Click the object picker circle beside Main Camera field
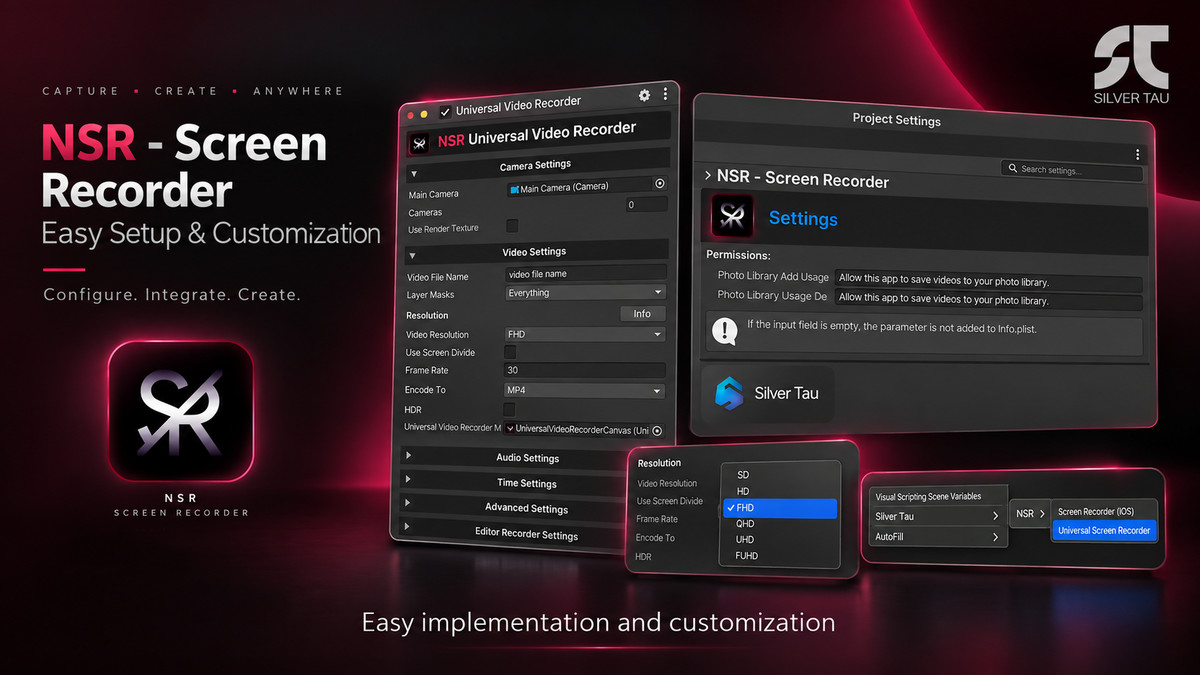This screenshot has width=1200, height=675. [x=659, y=184]
